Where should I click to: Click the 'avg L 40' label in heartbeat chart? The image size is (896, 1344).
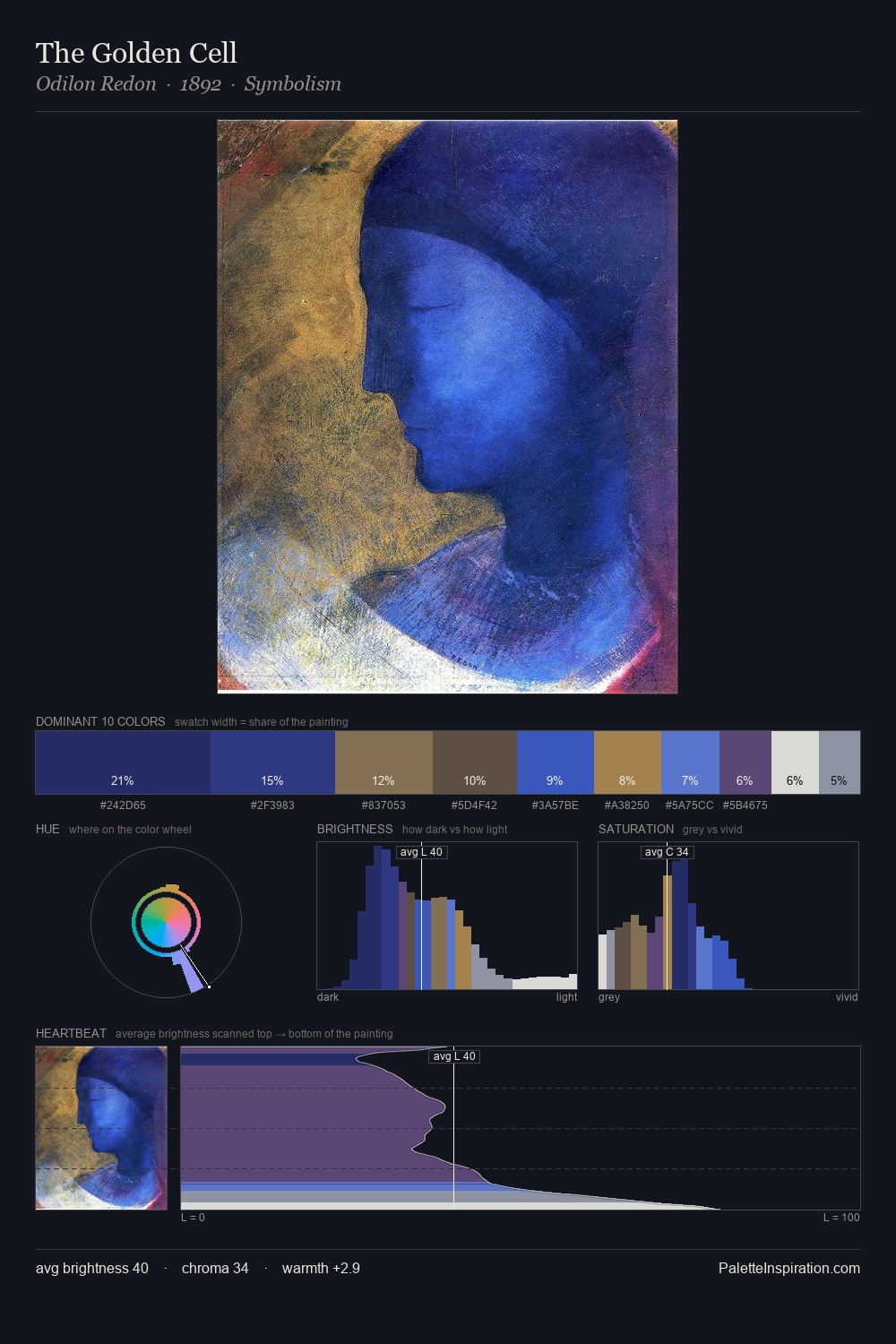(454, 1056)
